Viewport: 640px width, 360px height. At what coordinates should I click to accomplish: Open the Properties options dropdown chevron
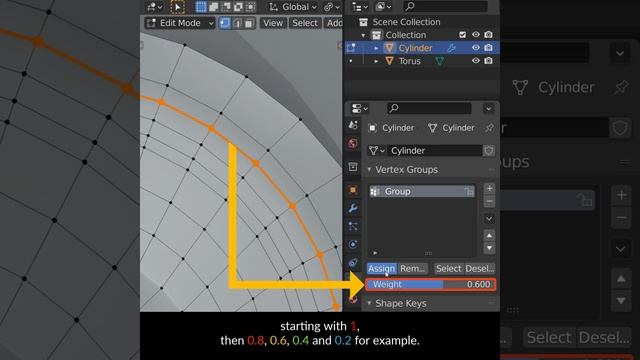[489, 109]
